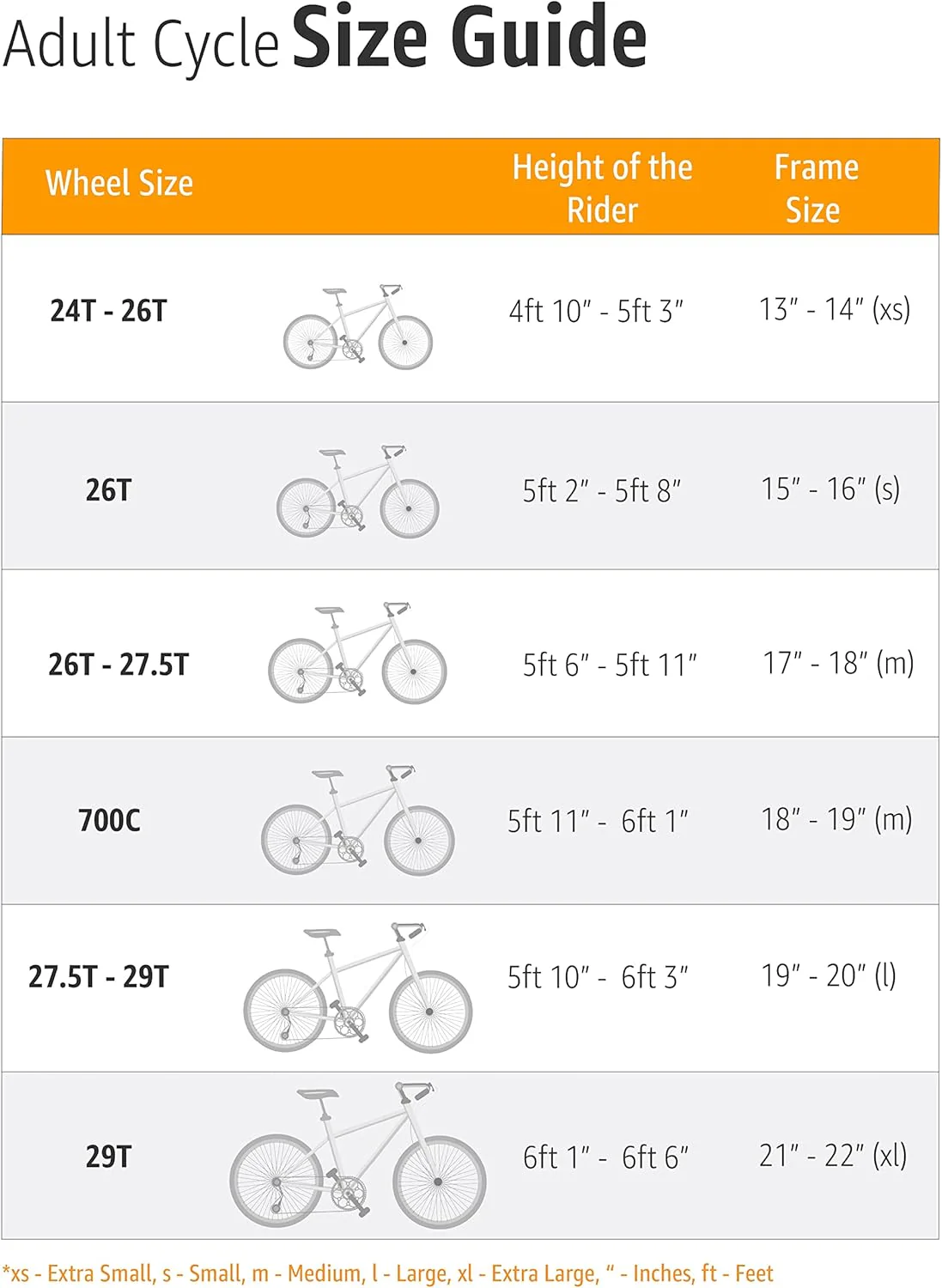Screen dimensions: 942x1288
Task: Click the bicycle icon in the 27.5T - 29T row
Action: point(357,987)
